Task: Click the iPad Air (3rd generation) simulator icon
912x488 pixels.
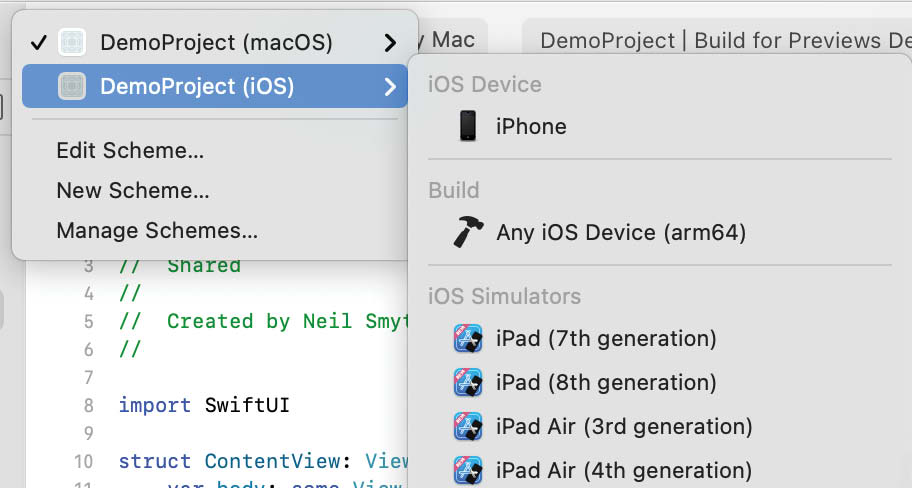Action: coord(468,426)
